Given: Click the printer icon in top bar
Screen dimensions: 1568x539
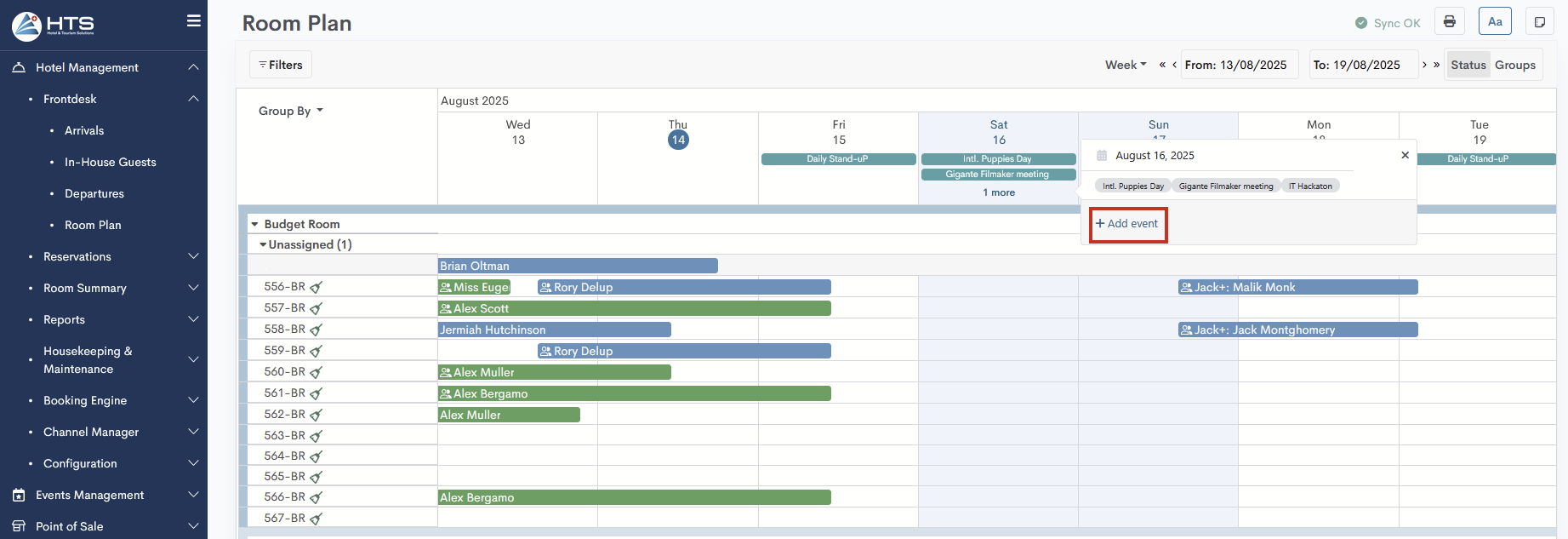Looking at the screenshot, I should coord(1449,22).
